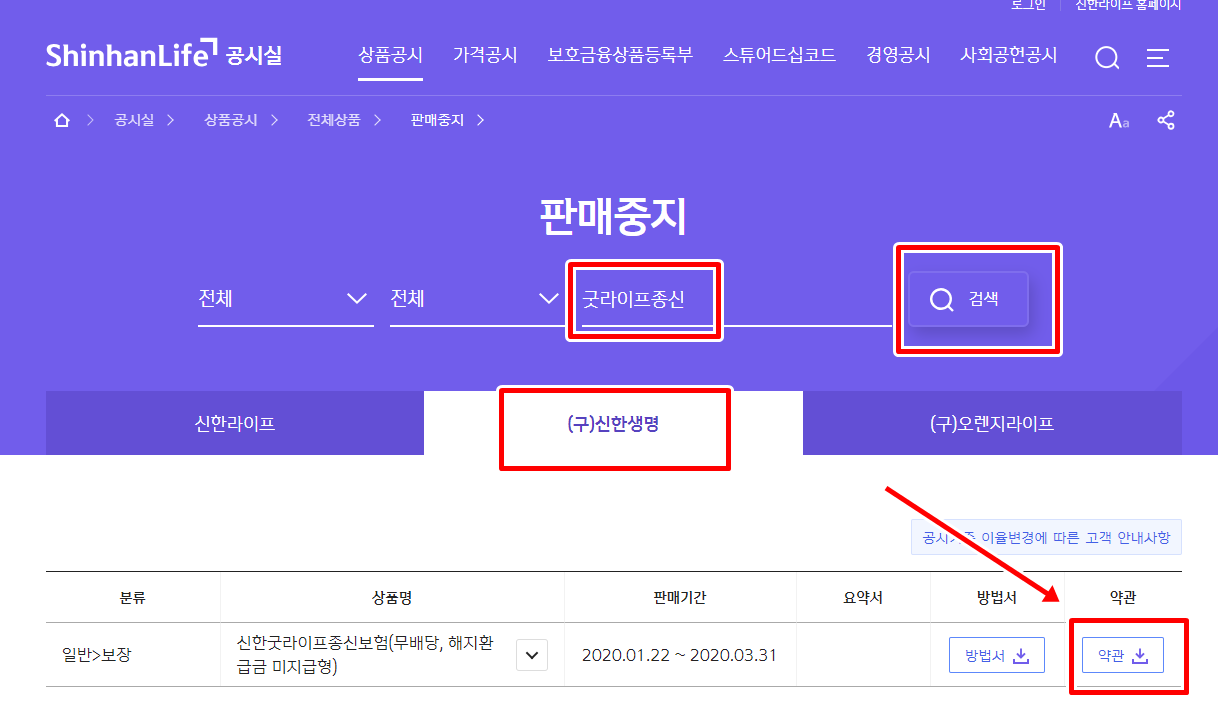Screen dimensions: 1218x717
Task: Go to the home breadcrumb icon
Action: pyautogui.click(x=62, y=120)
